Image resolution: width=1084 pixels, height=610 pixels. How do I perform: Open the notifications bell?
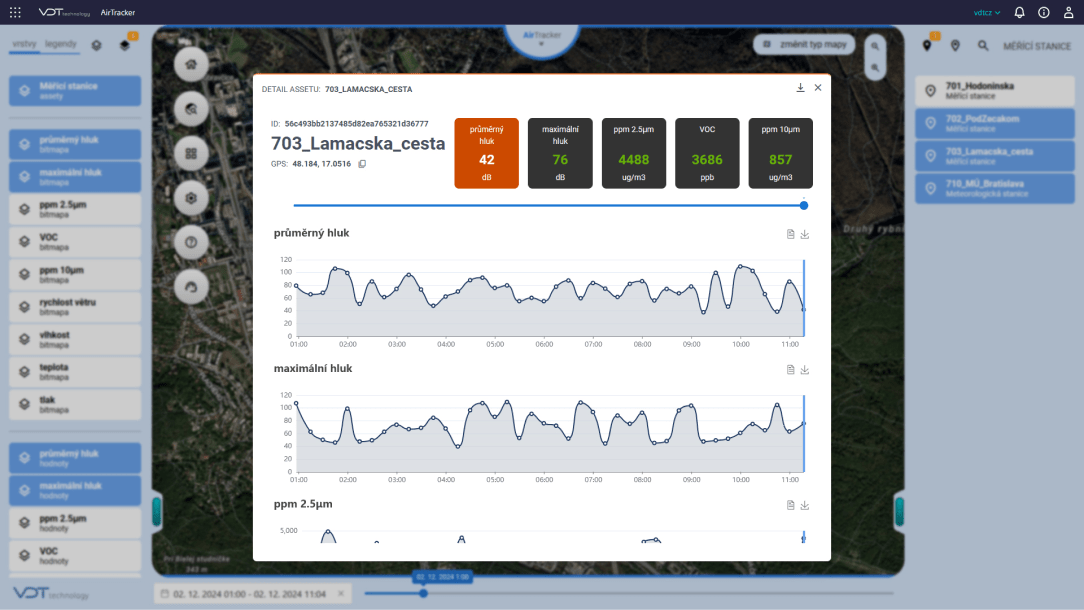pyautogui.click(x=1019, y=13)
